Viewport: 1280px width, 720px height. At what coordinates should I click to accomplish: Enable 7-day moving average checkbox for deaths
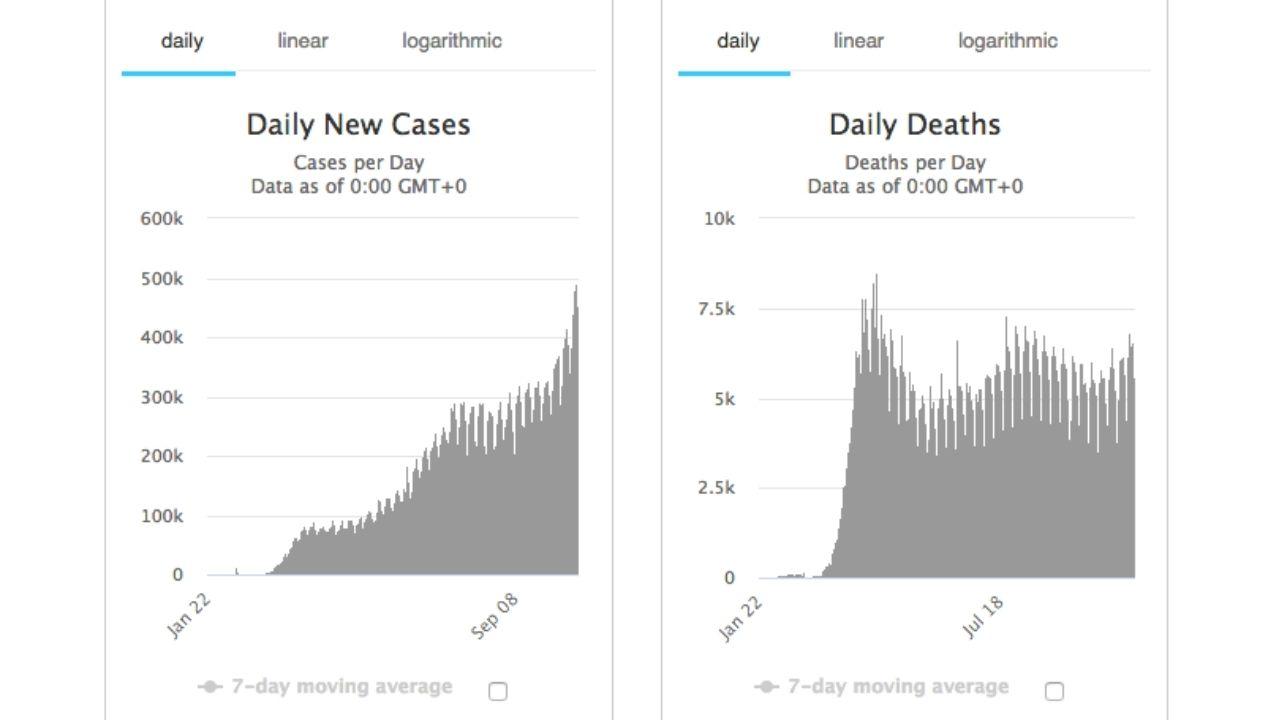tap(1054, 691)
